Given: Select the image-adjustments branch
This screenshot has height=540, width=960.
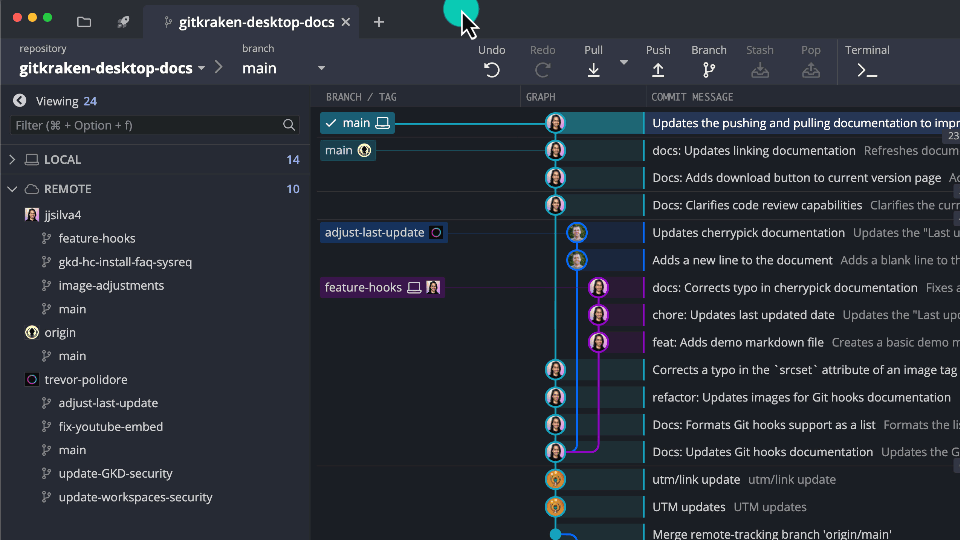Looking at the screenshot, I should (x=111, y=285).
